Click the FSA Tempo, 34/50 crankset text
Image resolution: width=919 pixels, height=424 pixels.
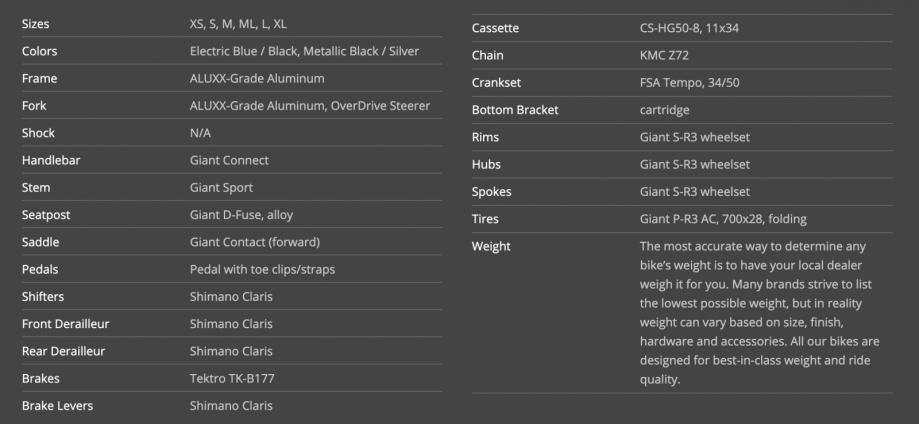[690, 82]
